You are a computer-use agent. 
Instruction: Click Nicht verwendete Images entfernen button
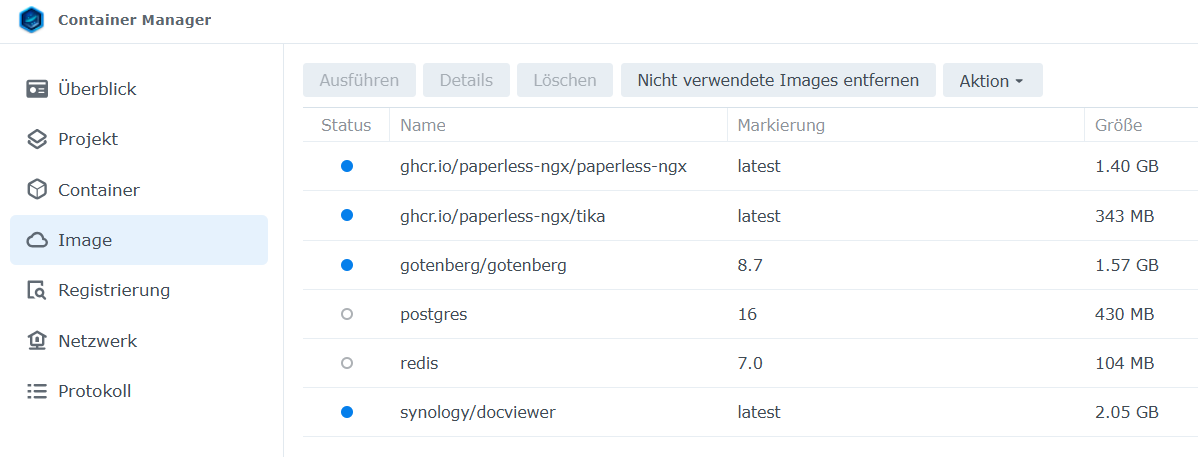click(x=777, y=80)
